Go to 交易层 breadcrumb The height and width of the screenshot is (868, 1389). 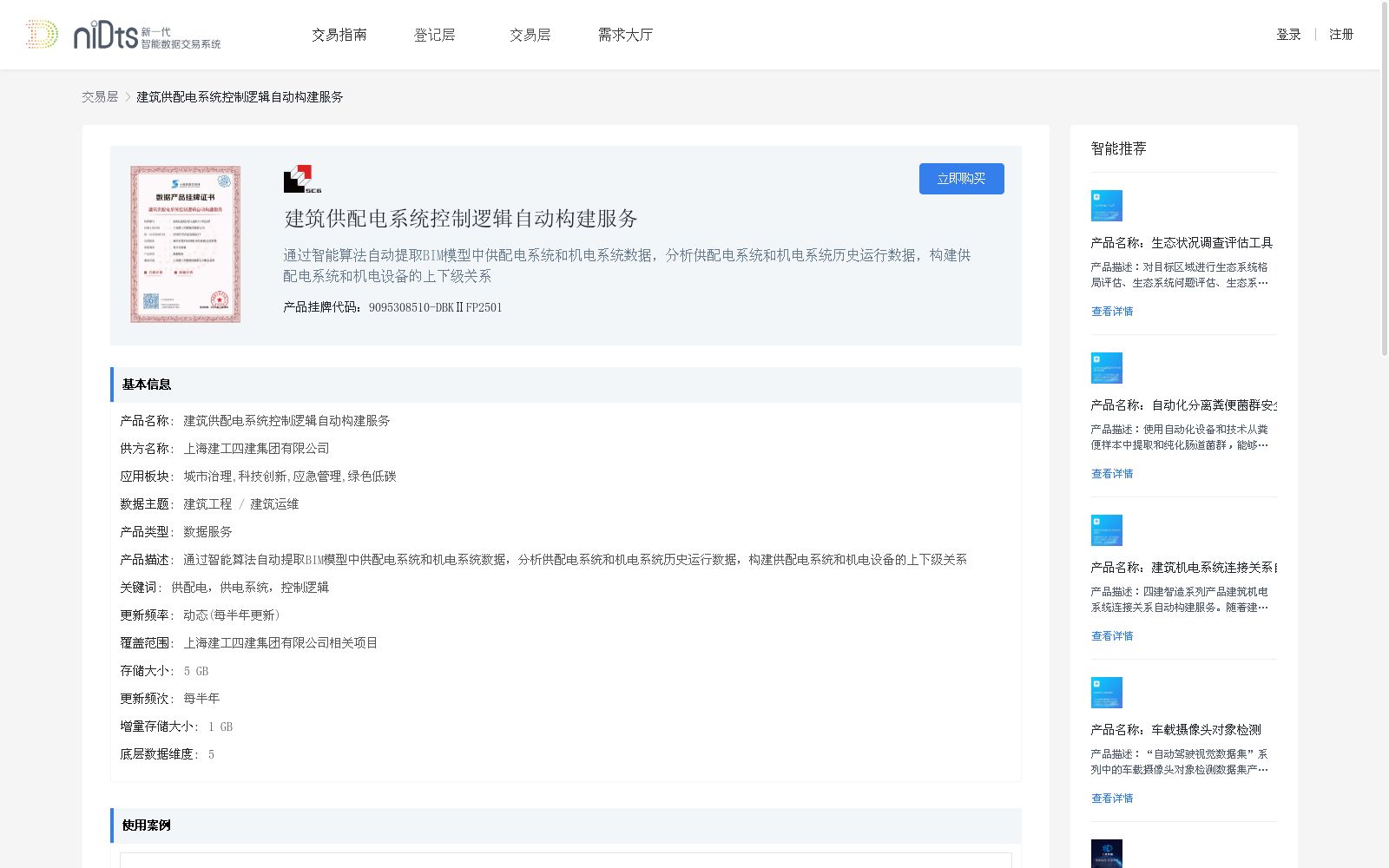coord(100,97)
